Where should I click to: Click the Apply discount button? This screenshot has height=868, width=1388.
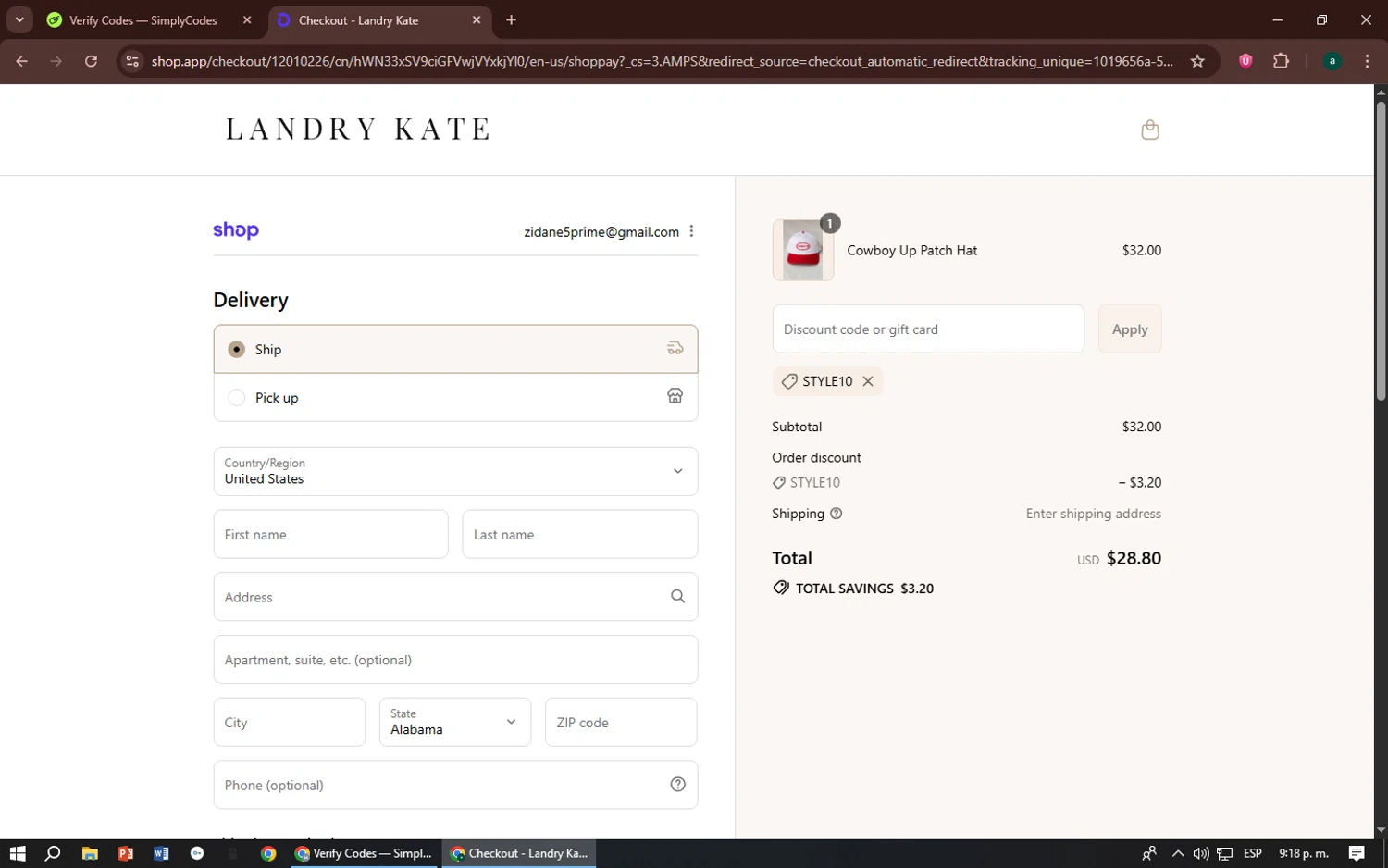point(1130,329)
